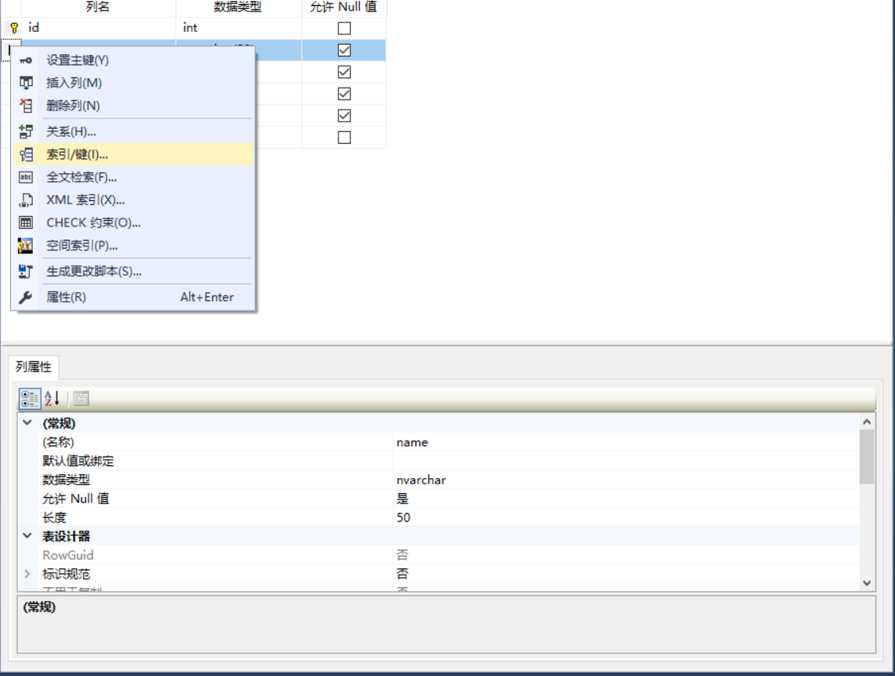The height and width of the screenshot is (676, 895).
Task: Click the properties scrollbar thumb
Action: point(866,457)
